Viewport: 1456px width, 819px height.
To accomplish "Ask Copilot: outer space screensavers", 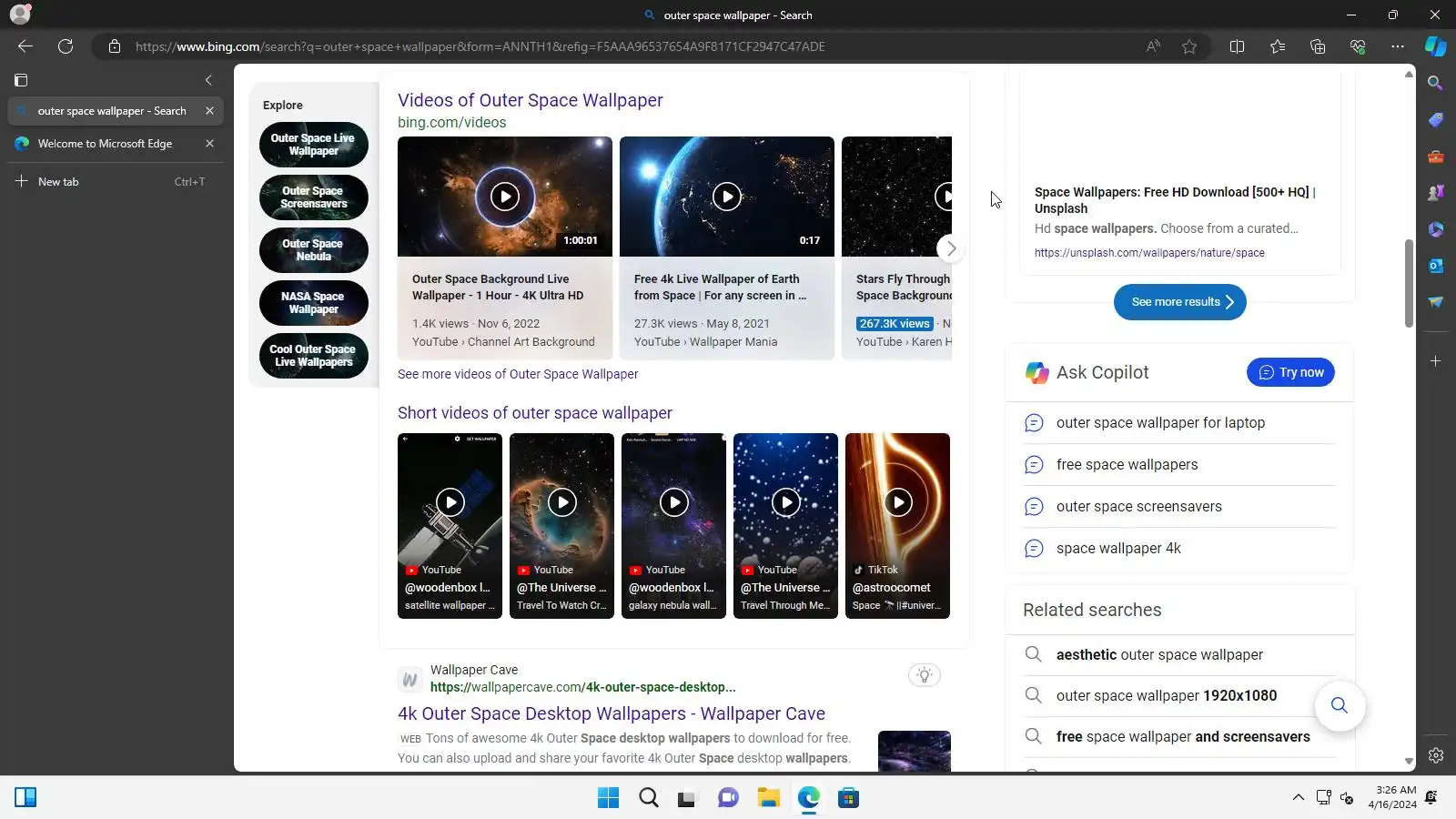I will (1180, 507).
